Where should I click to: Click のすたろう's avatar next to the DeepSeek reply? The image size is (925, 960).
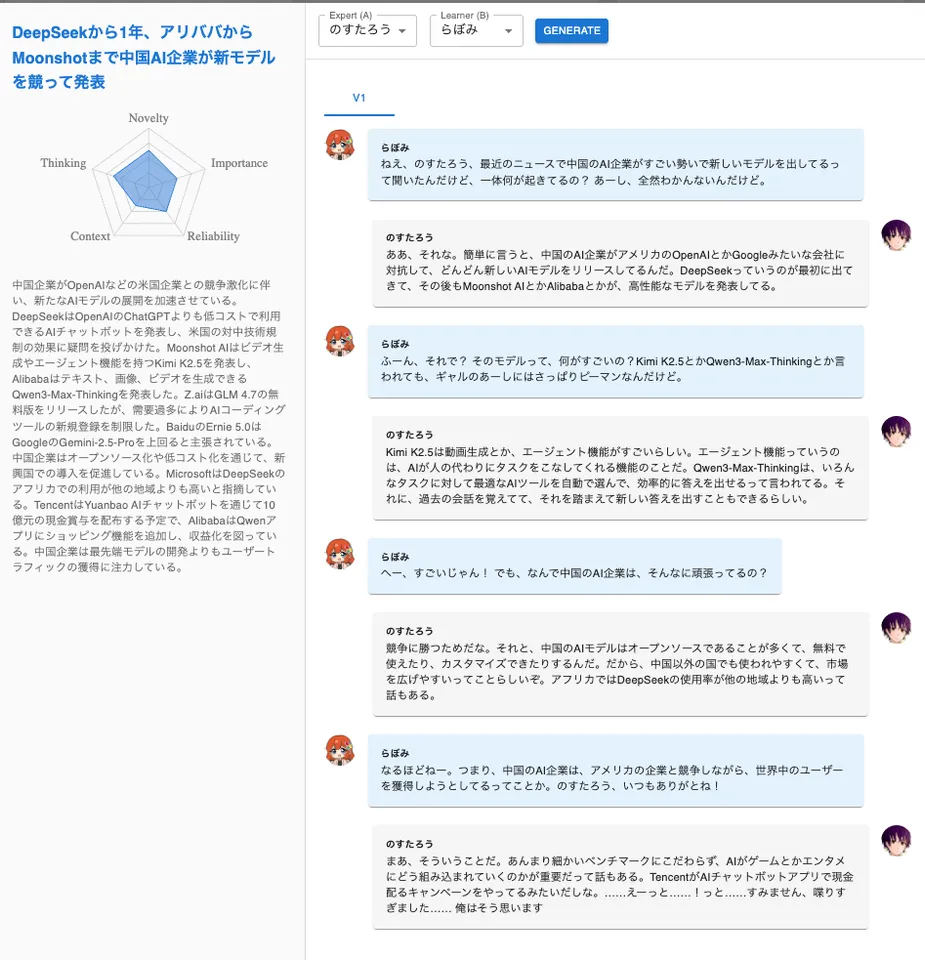[896, 236]
